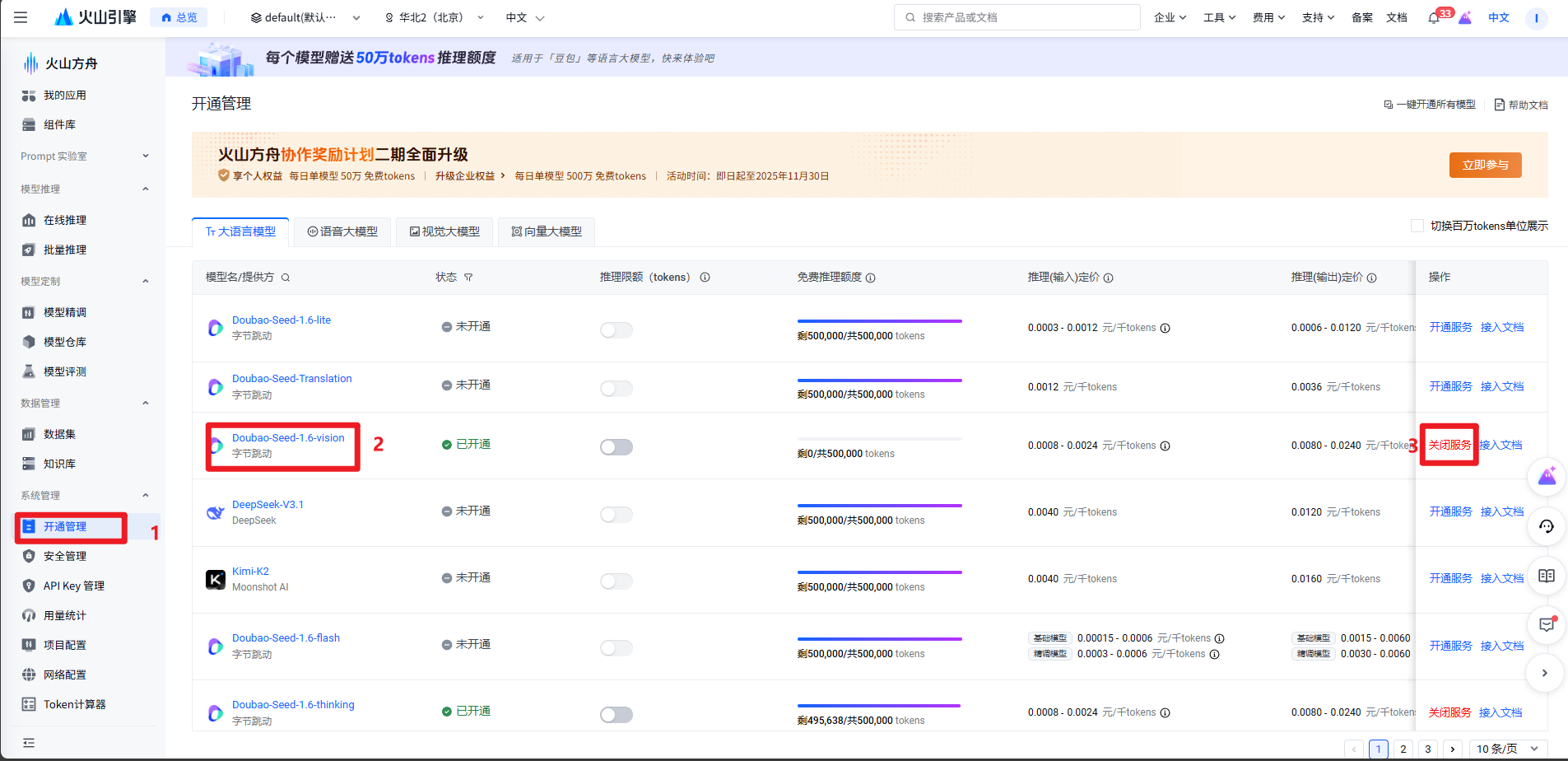Image resolution: width=1568 pixels, height=761 pixels.
Task: Click the free quota progress bar for Kimi-K2
Action: [879, 572]
